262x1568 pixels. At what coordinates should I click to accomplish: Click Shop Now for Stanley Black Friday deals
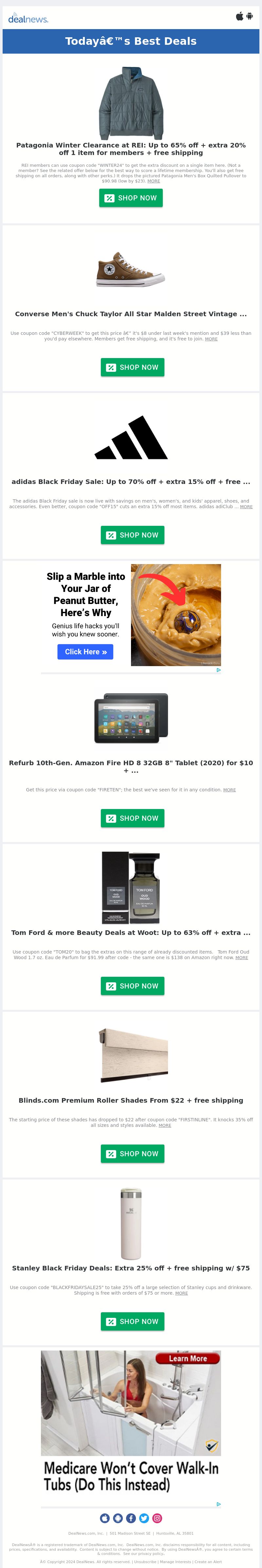click(x=132, y=1321)
